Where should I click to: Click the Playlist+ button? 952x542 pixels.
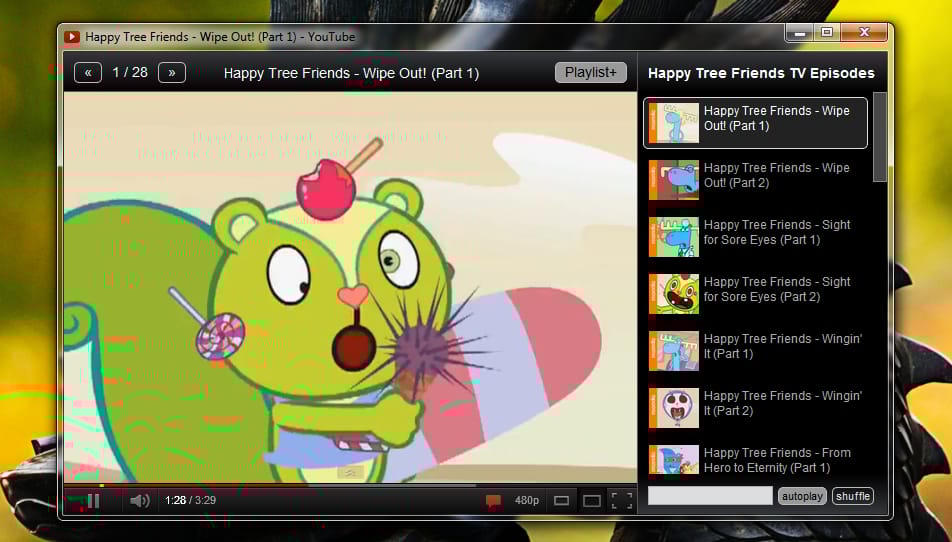[x=591, y=72]
